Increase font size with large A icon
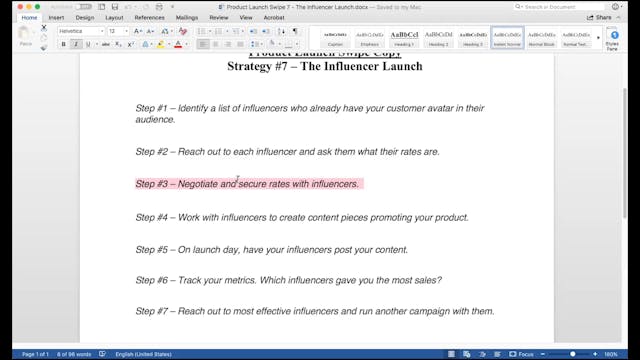This screenshot has height=360, width=640. coord(137,31)
